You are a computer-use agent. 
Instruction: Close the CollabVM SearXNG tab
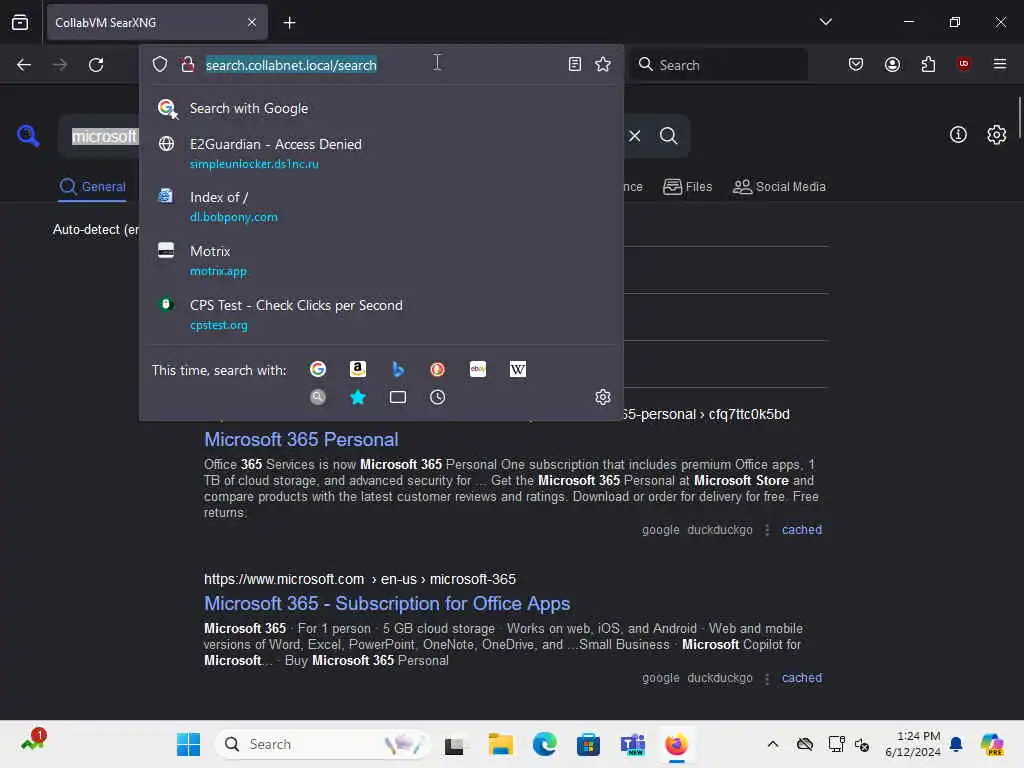(252, 23)
